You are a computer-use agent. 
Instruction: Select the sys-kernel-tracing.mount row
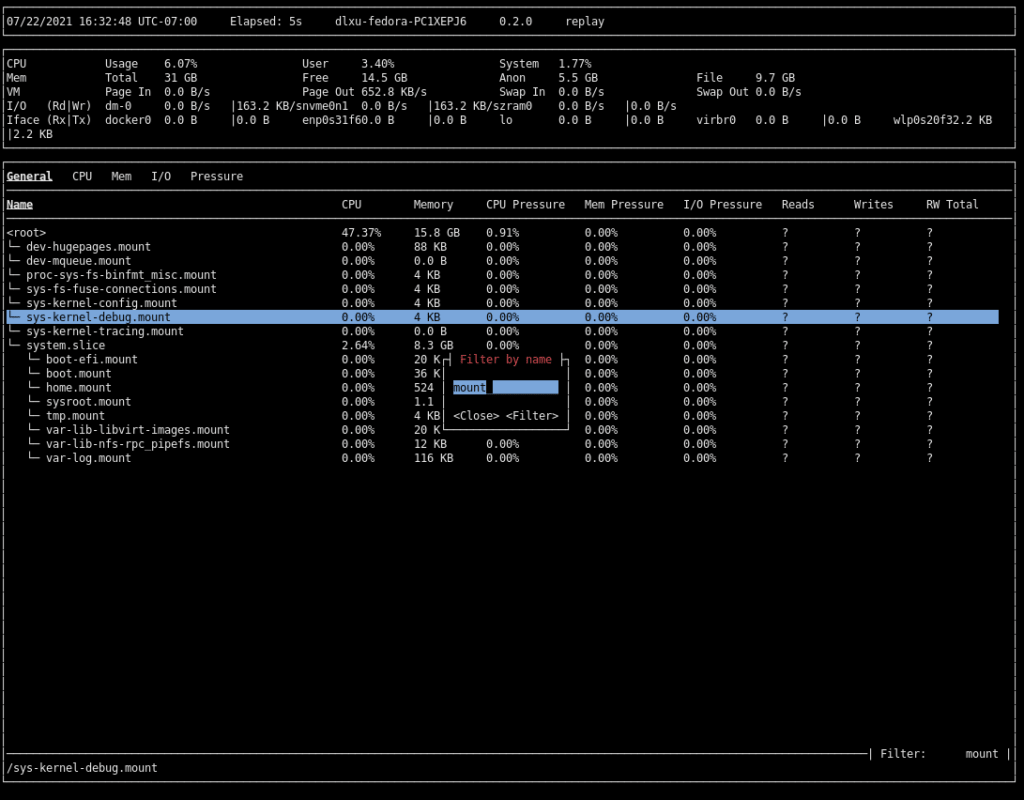(x=104, y=331)
